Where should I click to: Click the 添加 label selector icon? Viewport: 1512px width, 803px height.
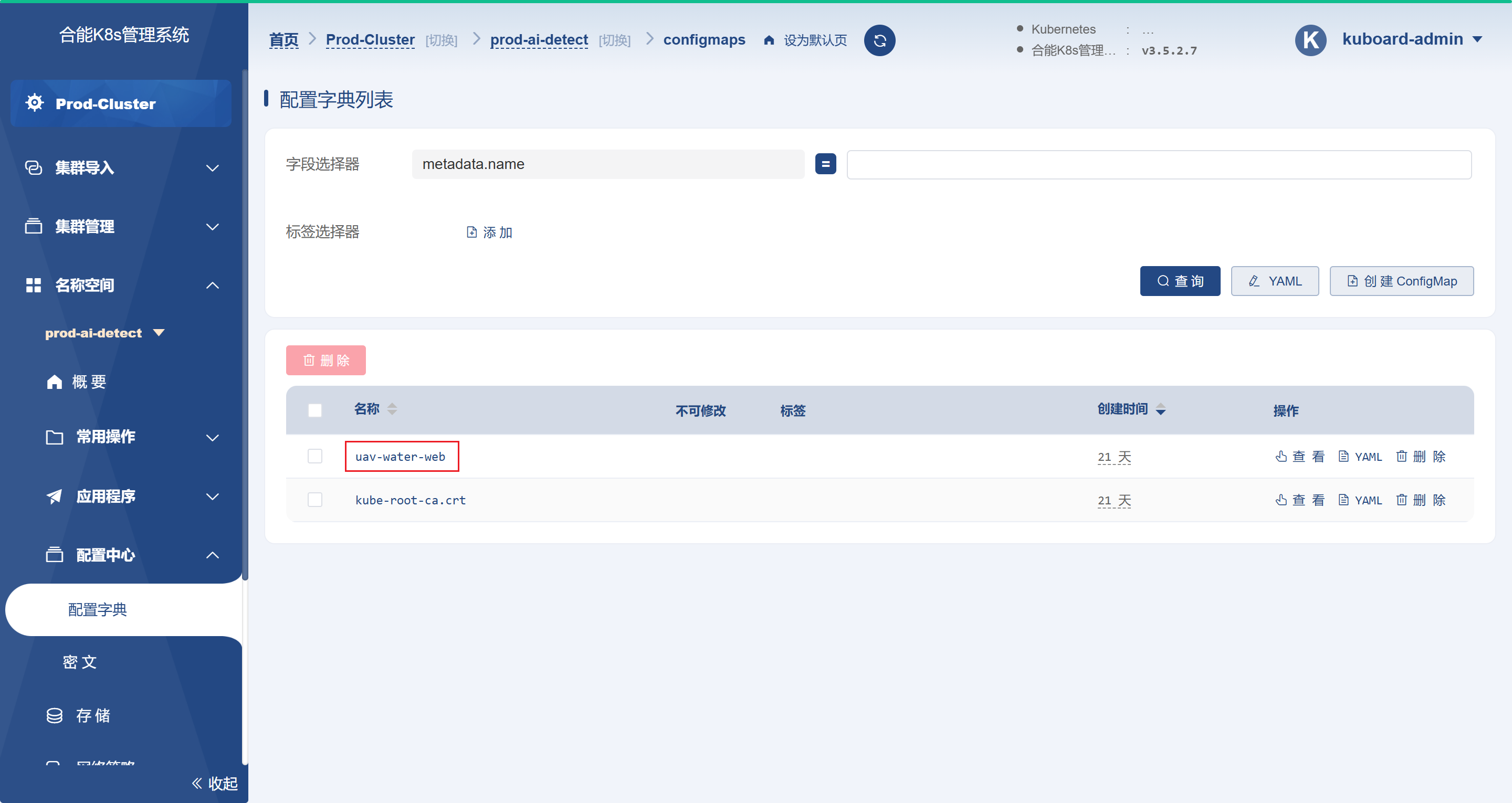tap(471, 232)
